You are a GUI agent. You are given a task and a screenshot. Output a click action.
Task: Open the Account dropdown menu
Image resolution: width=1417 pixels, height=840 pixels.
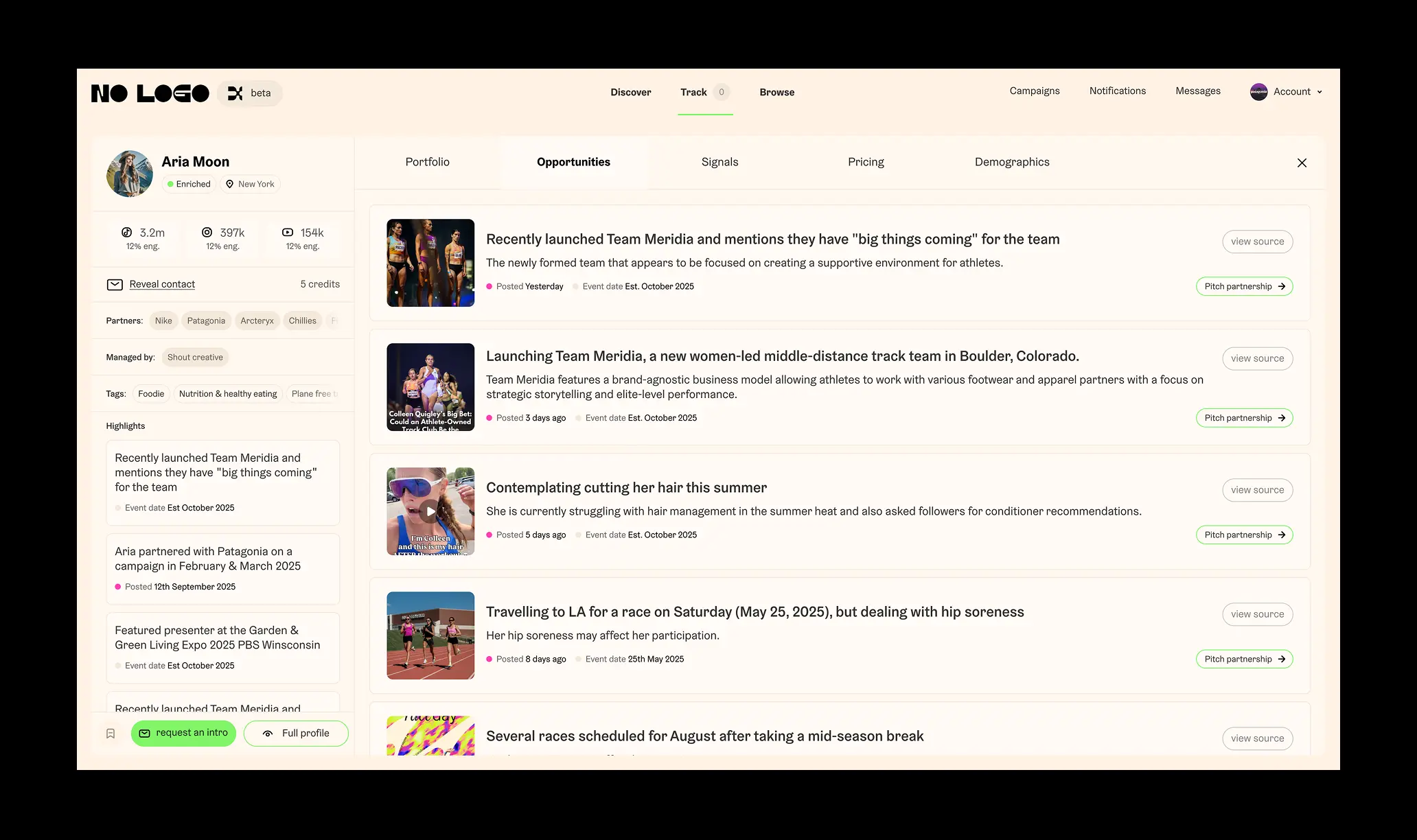point(1297,92)
